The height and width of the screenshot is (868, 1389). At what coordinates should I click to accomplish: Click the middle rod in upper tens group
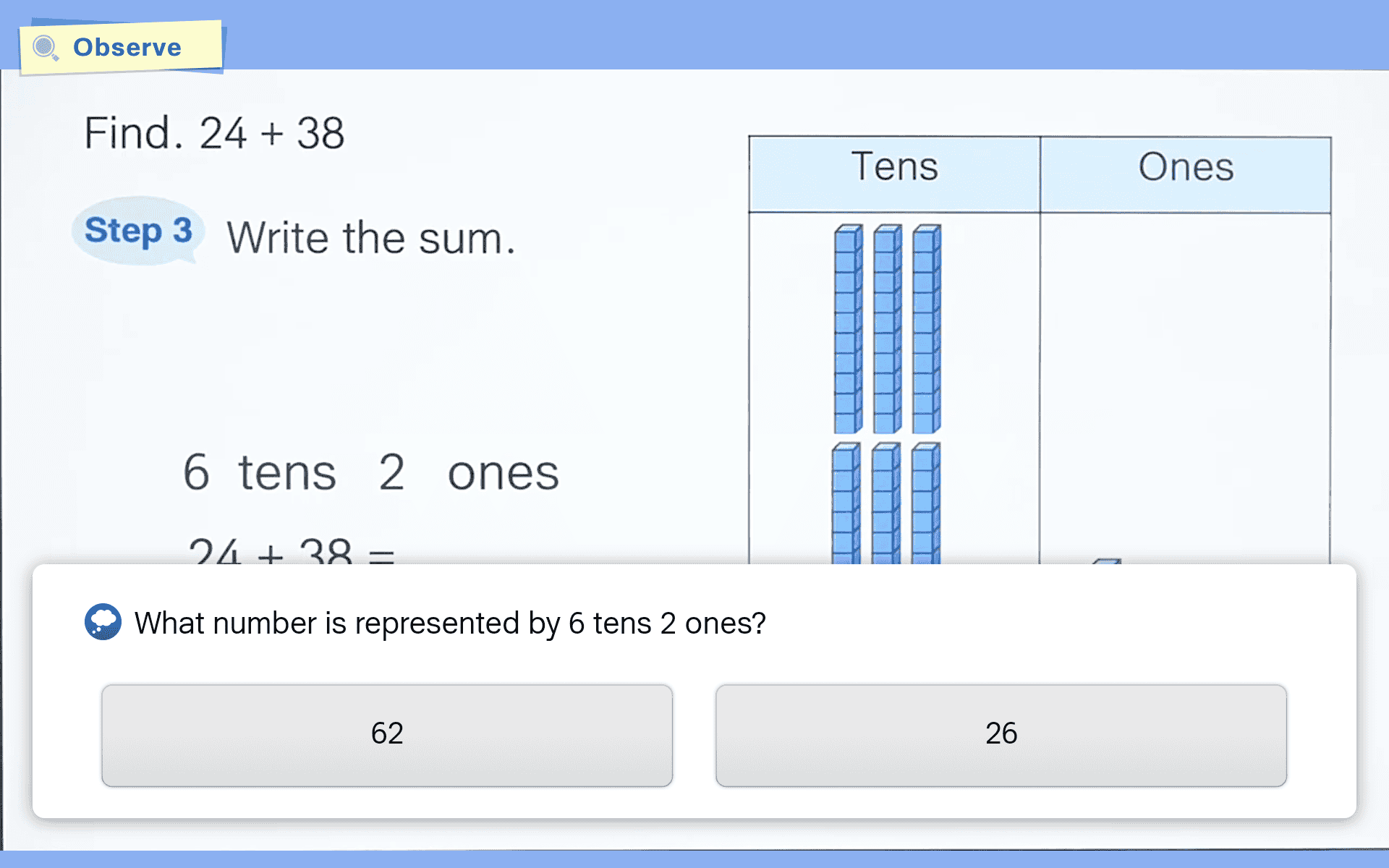coord(886,329)
